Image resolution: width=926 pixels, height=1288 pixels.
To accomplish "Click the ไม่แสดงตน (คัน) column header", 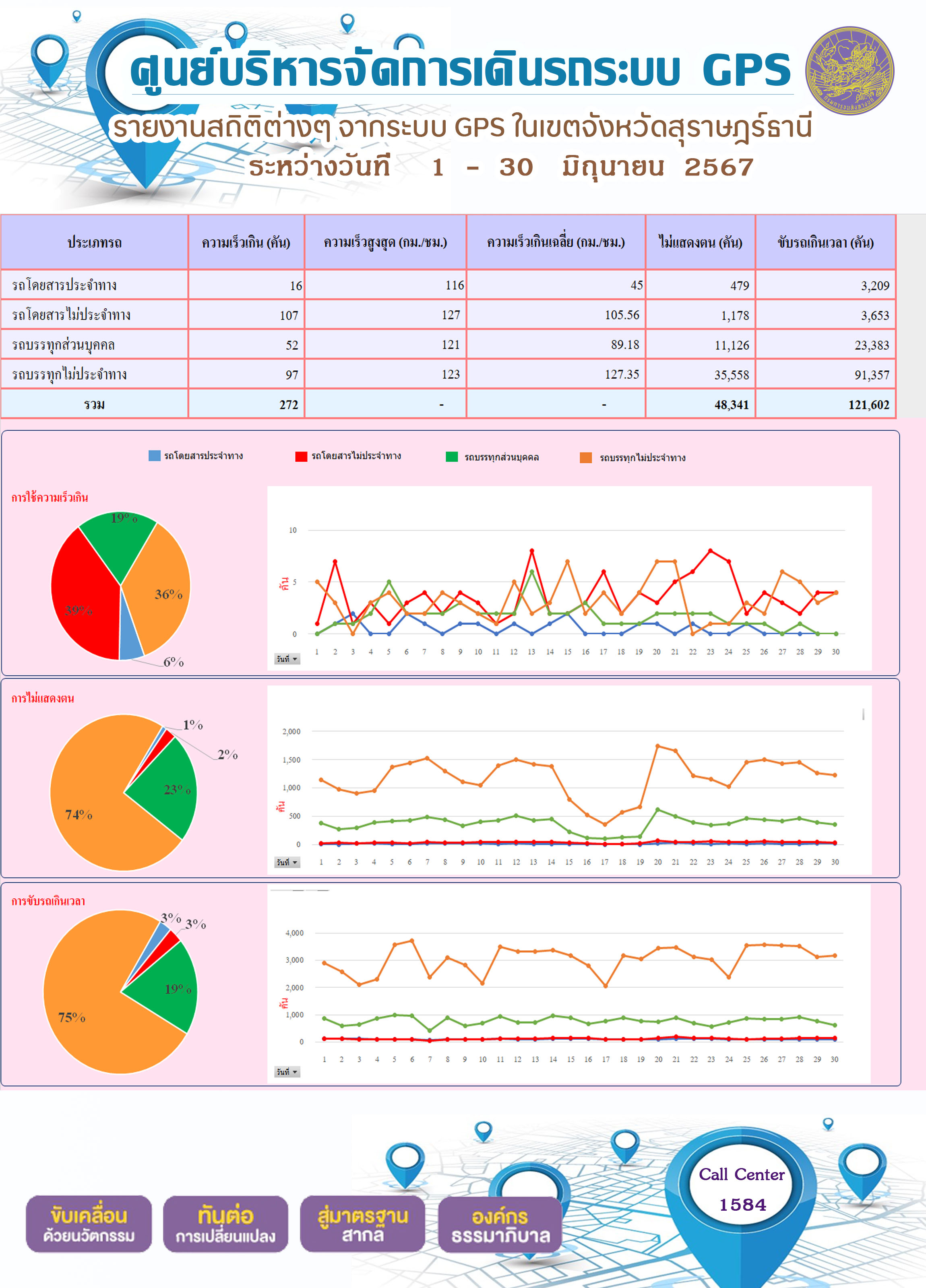I will [x=701, y=242].
